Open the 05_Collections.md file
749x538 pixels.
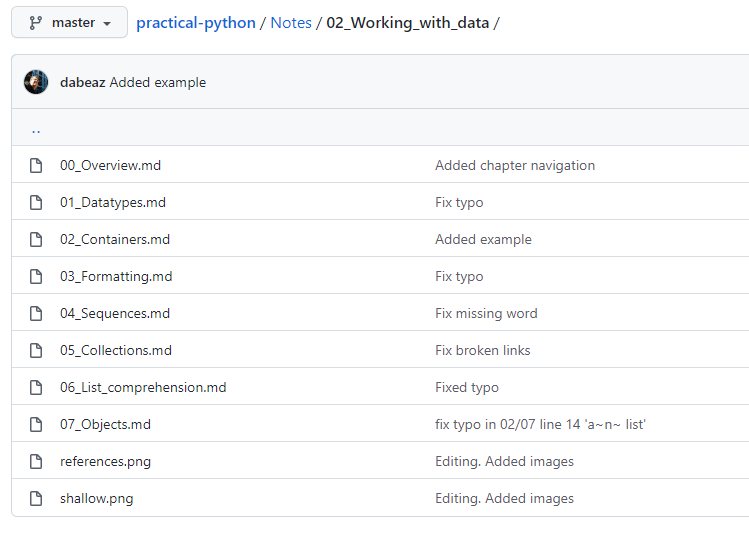tap(116, 350)
